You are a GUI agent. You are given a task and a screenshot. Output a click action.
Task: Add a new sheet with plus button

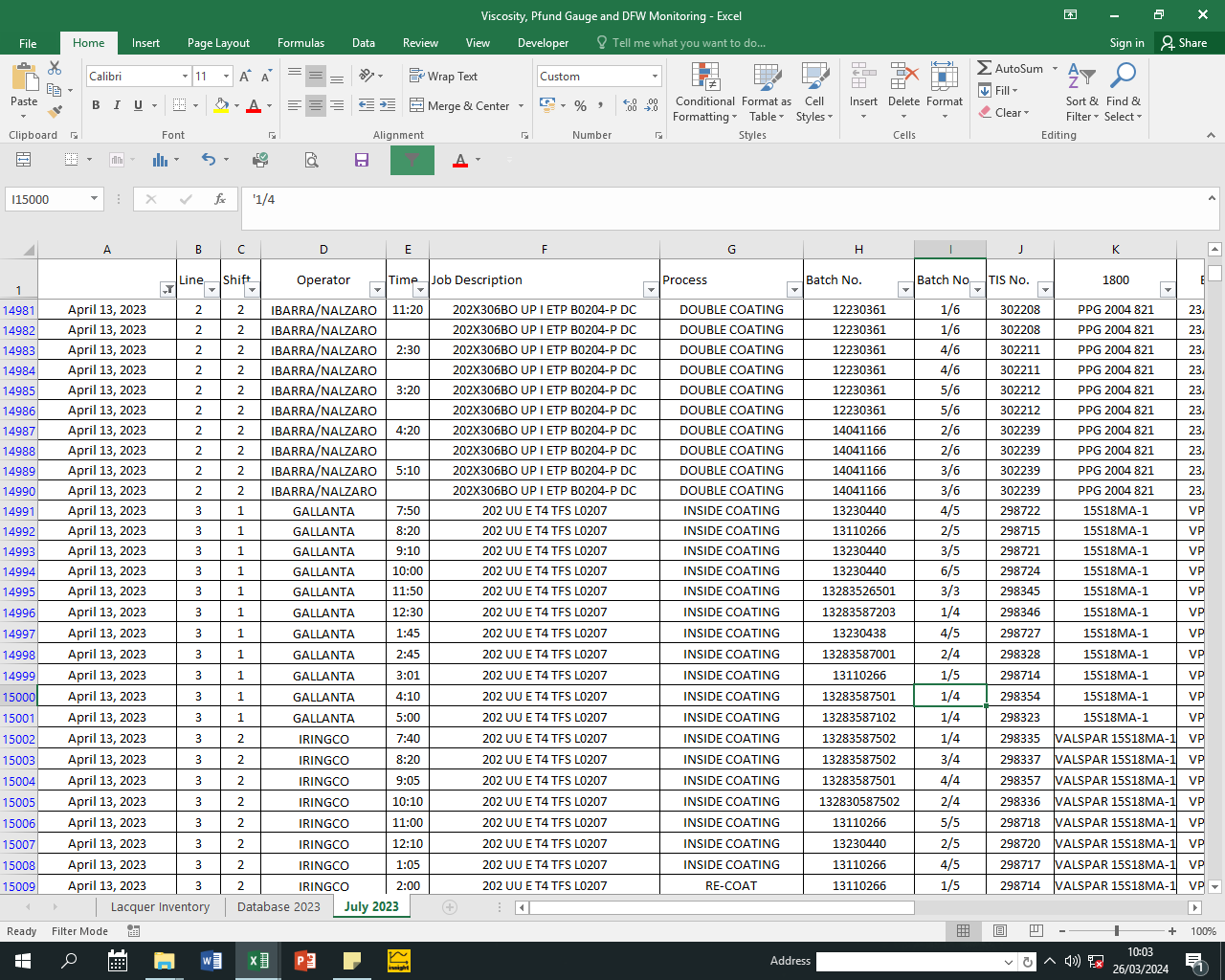click(x=450, y=906)
